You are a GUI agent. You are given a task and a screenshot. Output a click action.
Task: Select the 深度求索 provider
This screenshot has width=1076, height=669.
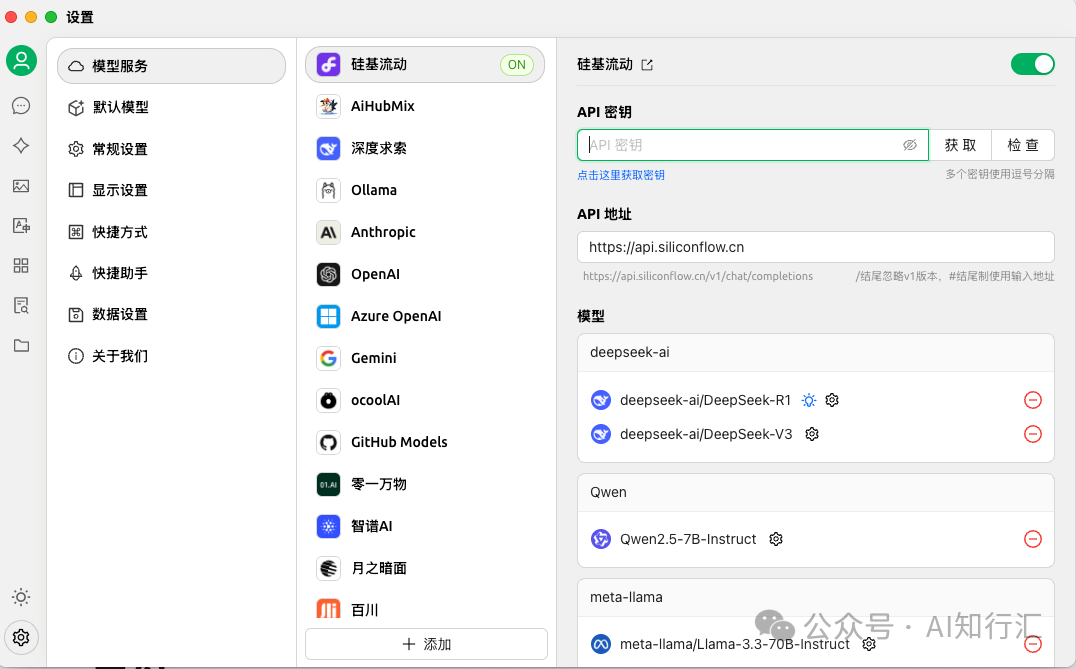coord(425,148)
